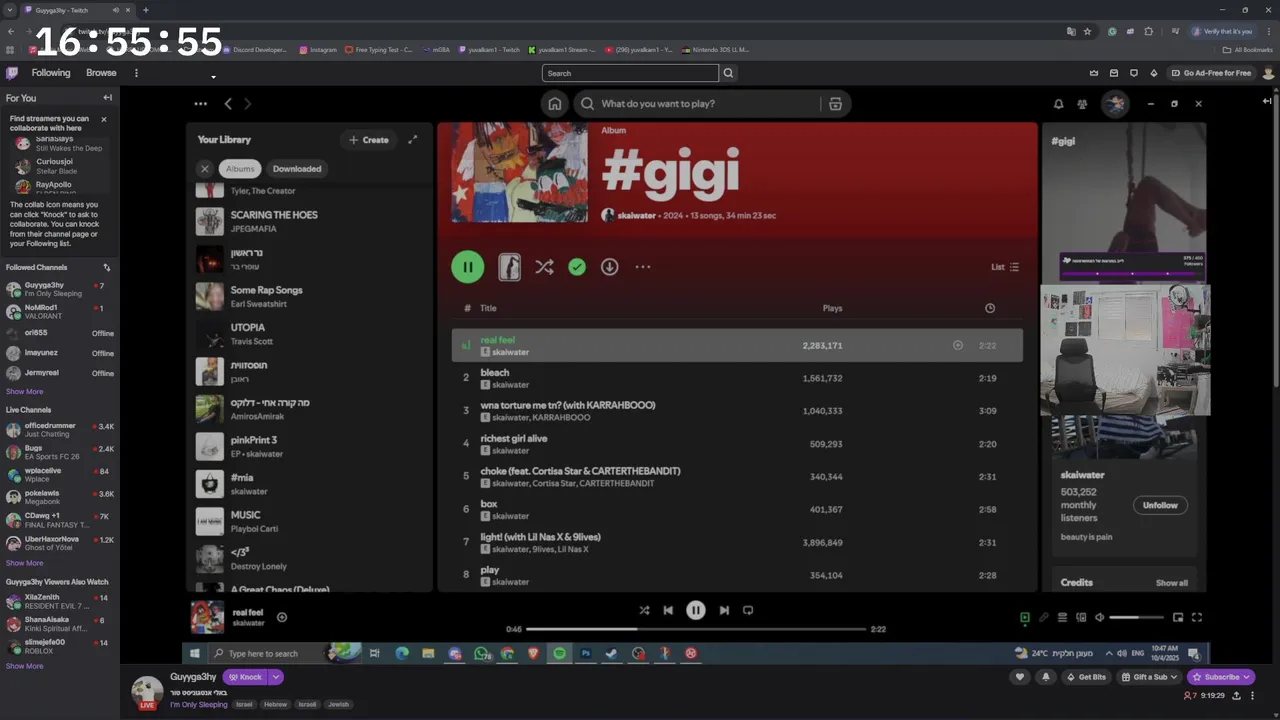Collapse the For You sidebar
This screenshot has height=720, width=1280.
point(107,98)
